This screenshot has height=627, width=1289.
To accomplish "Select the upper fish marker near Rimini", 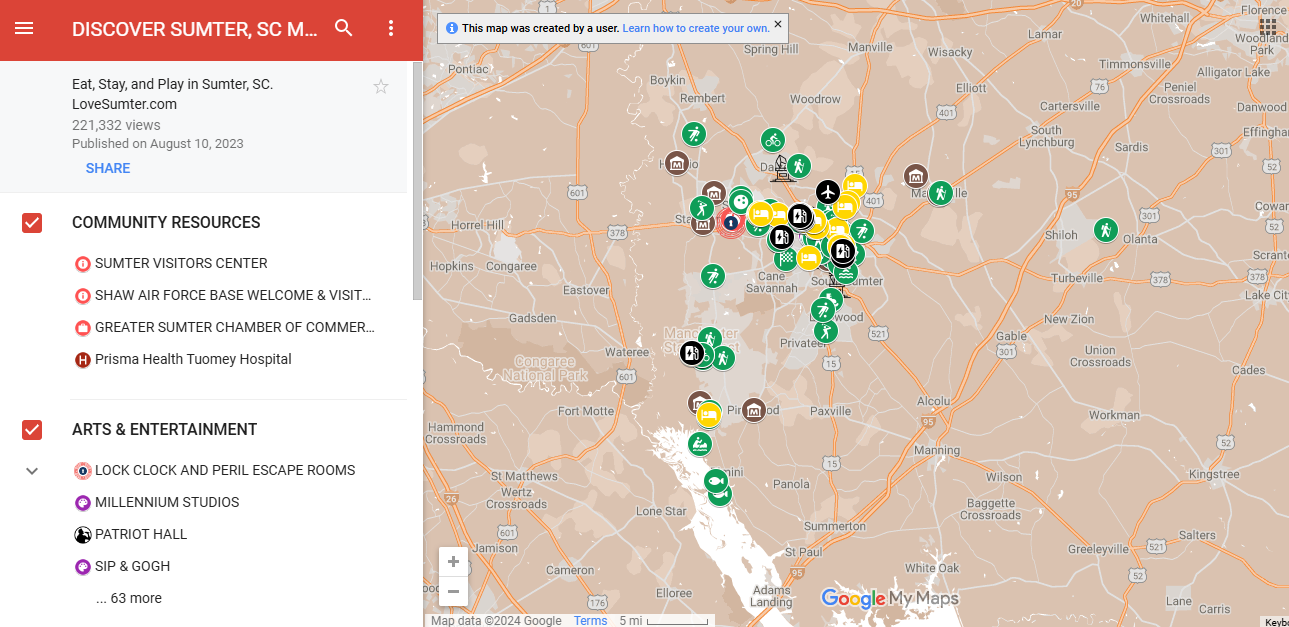I will click(x=716, y=482).
